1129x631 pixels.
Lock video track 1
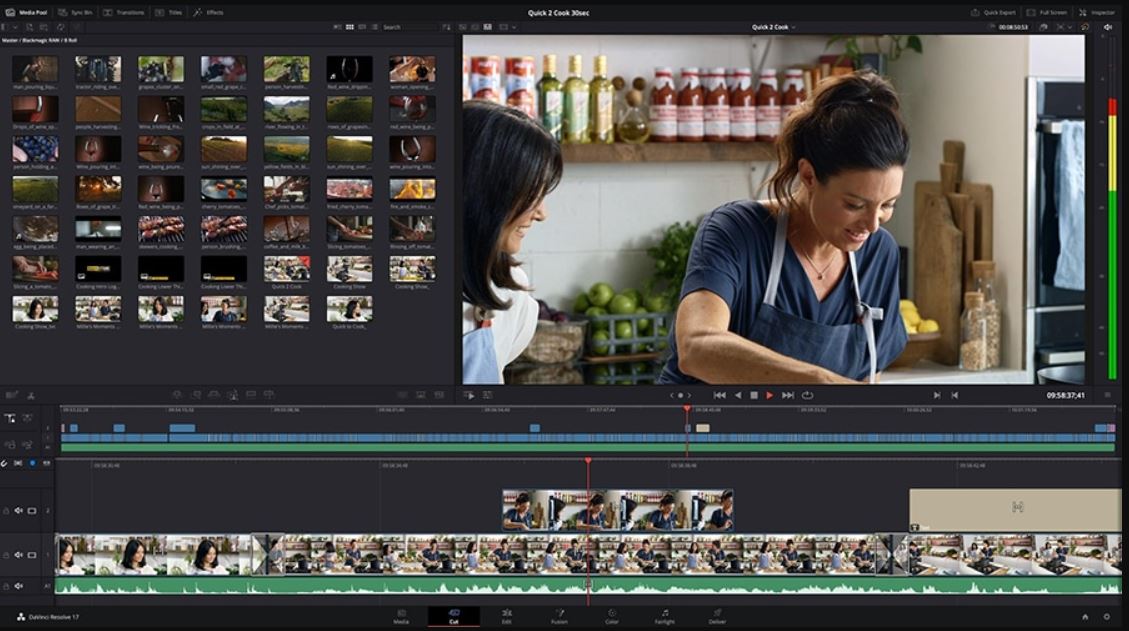click(6, 553)
